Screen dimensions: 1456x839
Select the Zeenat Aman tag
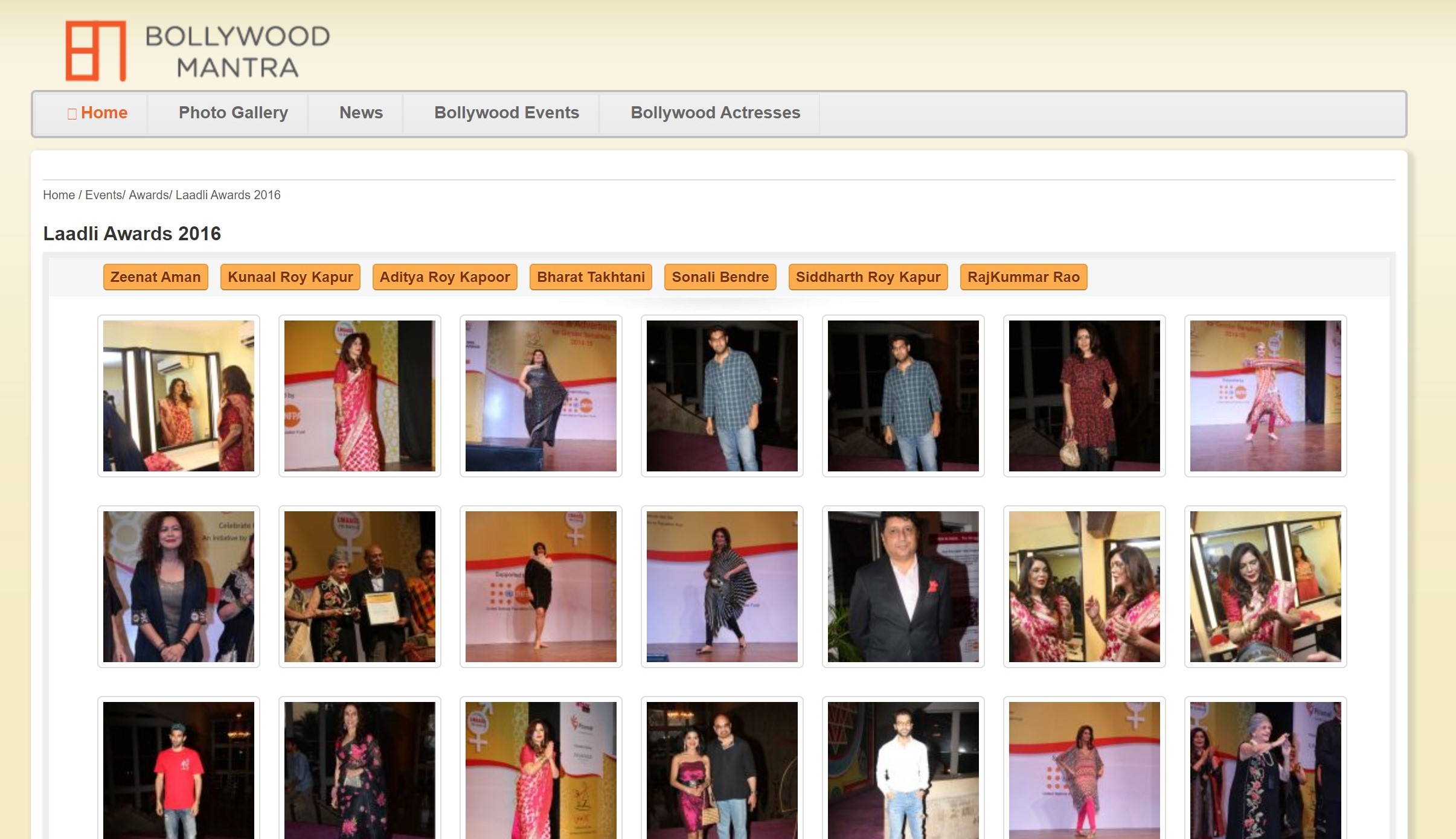(x=156, y=277)
